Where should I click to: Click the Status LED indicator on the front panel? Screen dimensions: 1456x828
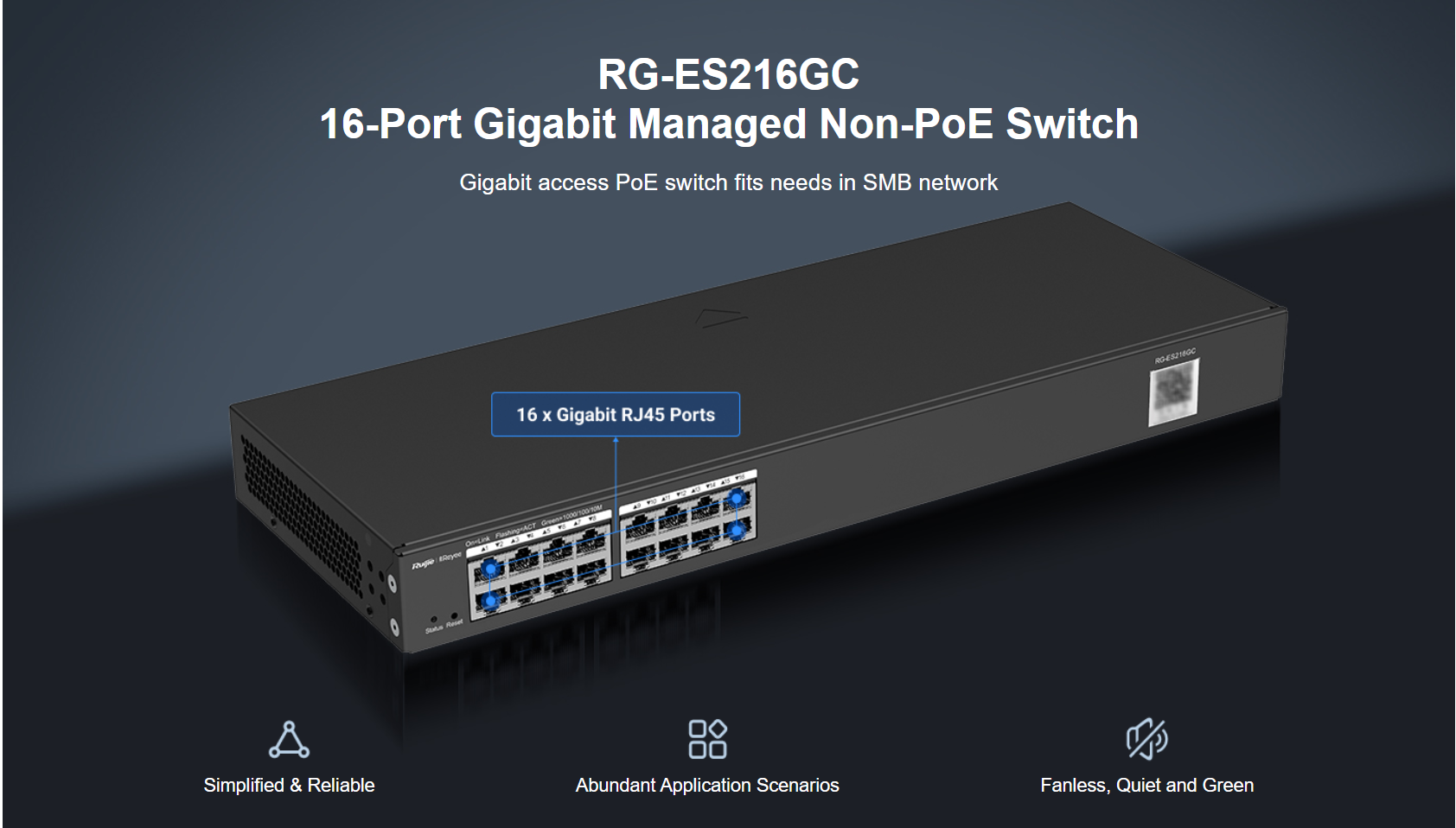point(433,619)
